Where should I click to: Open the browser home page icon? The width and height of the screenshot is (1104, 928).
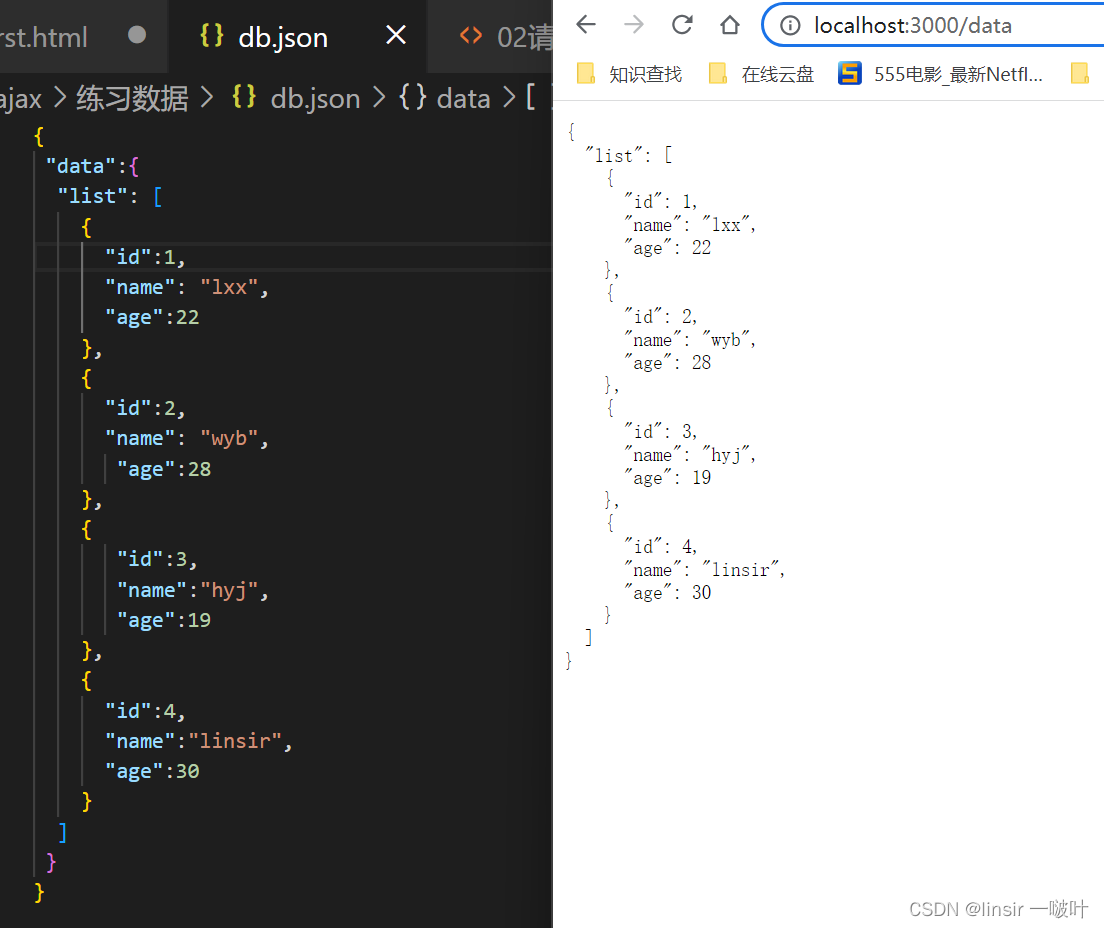tap(730, 25)
